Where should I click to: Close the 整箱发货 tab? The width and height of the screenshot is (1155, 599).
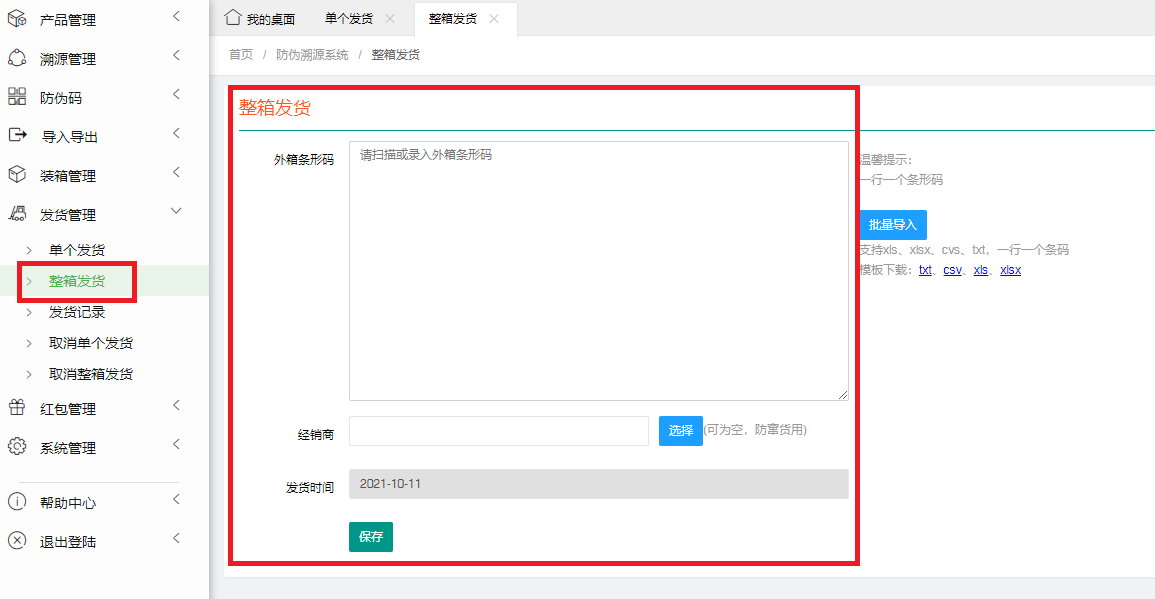pyautogui.click(x=494, y=19)
